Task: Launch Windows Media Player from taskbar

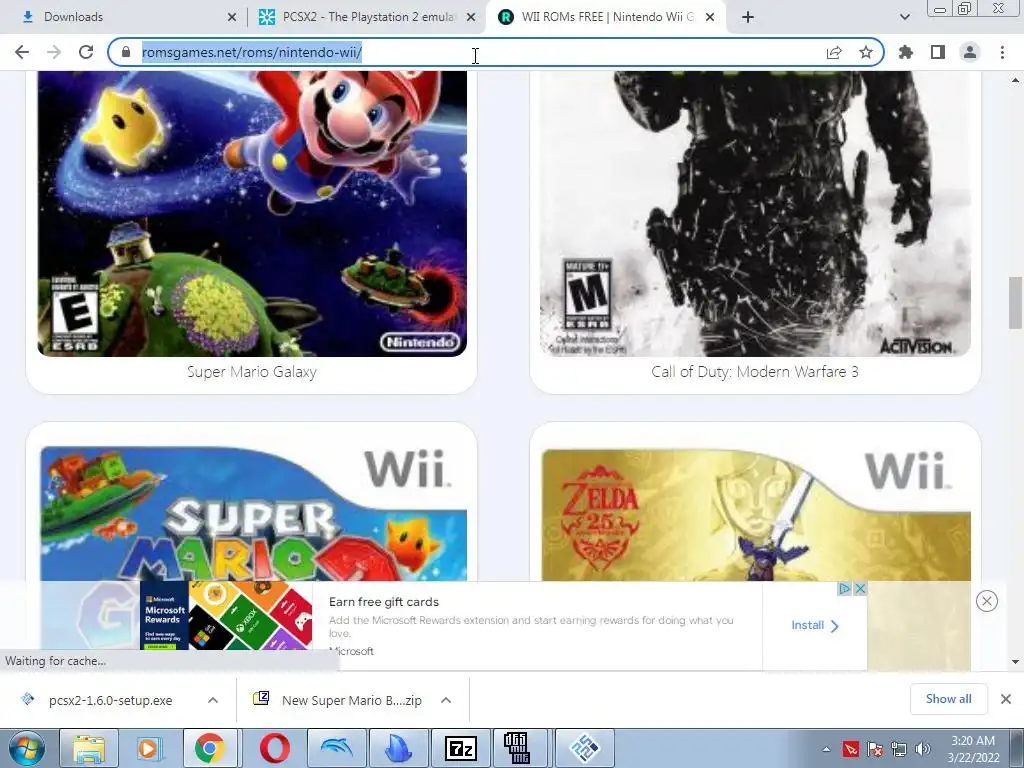Action: click(x=149, y=748)
